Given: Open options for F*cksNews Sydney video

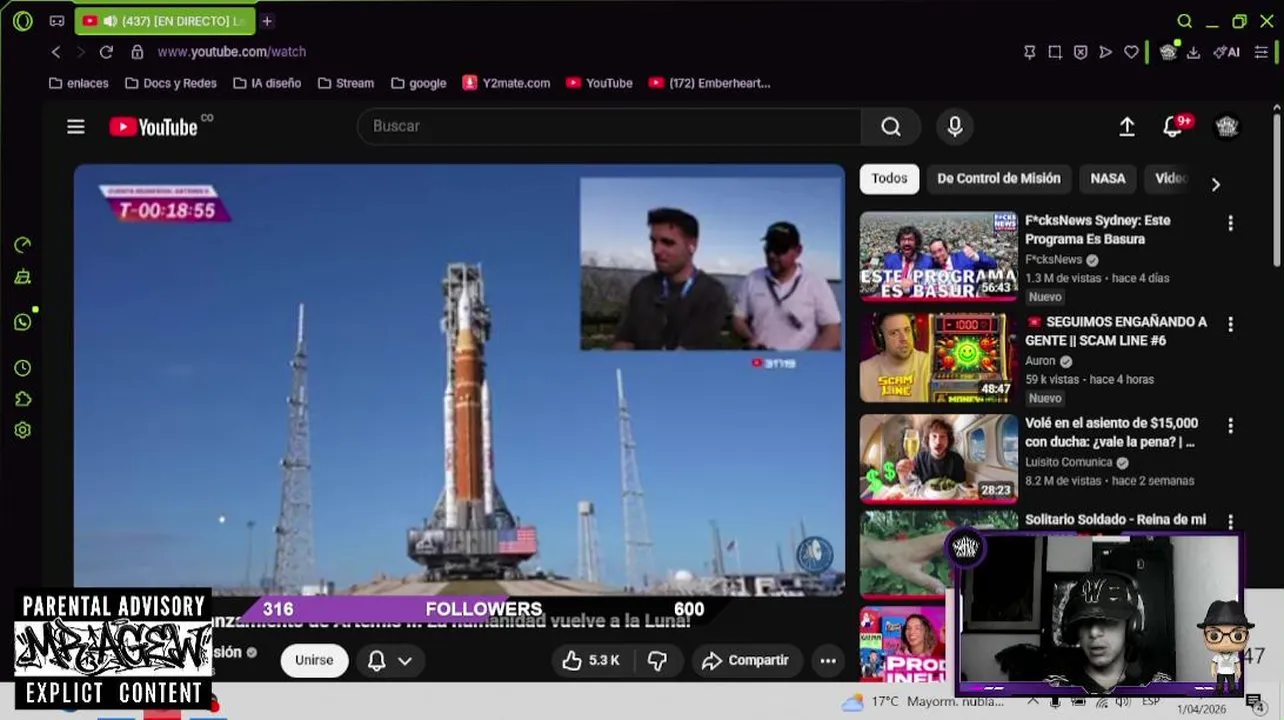Looking at the screenshot, I should pos(1230,223).
